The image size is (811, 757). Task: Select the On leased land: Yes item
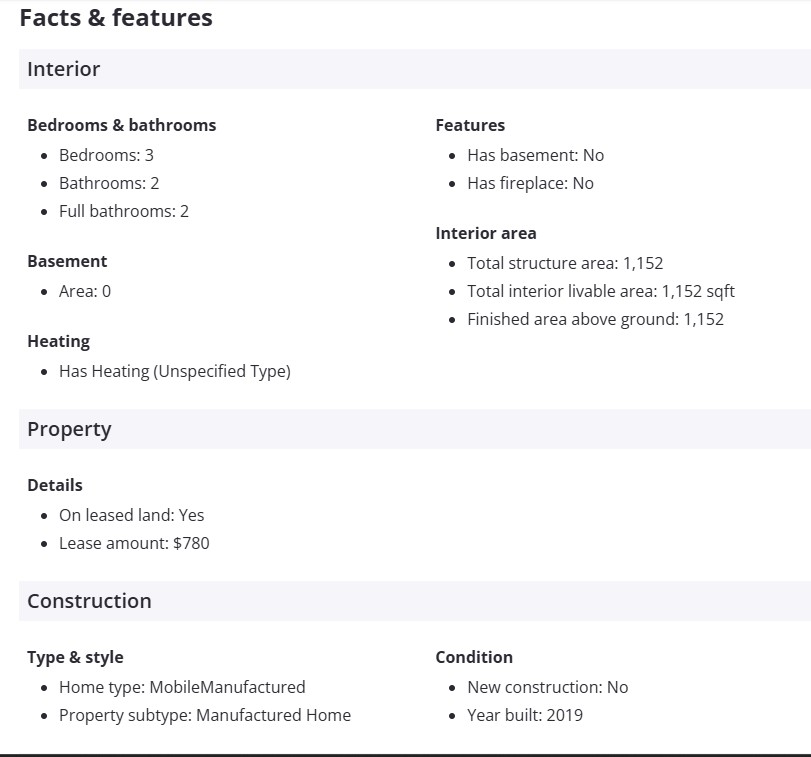[131, 515]
